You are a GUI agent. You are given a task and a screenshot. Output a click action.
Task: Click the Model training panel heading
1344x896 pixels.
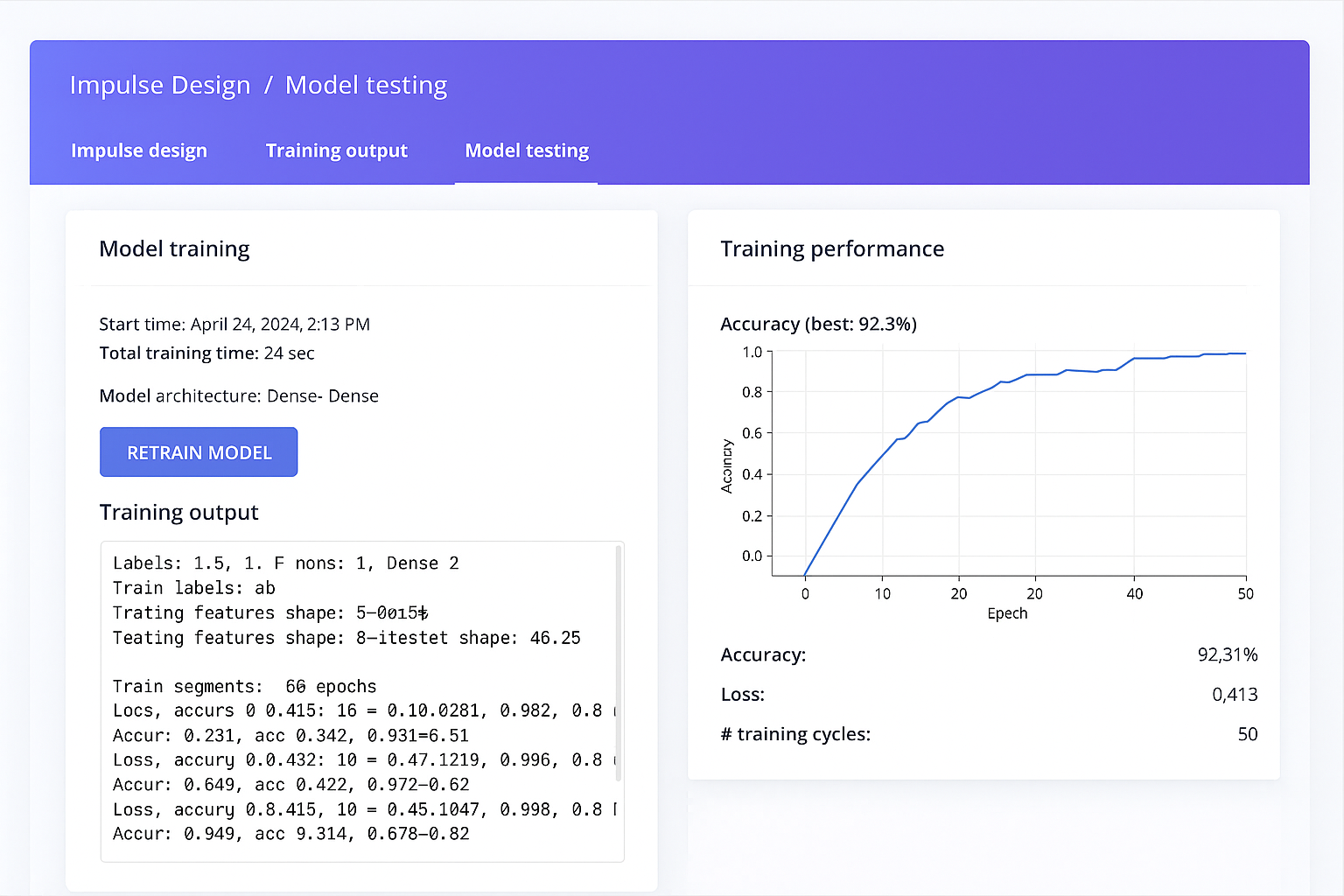coord(174,249)
